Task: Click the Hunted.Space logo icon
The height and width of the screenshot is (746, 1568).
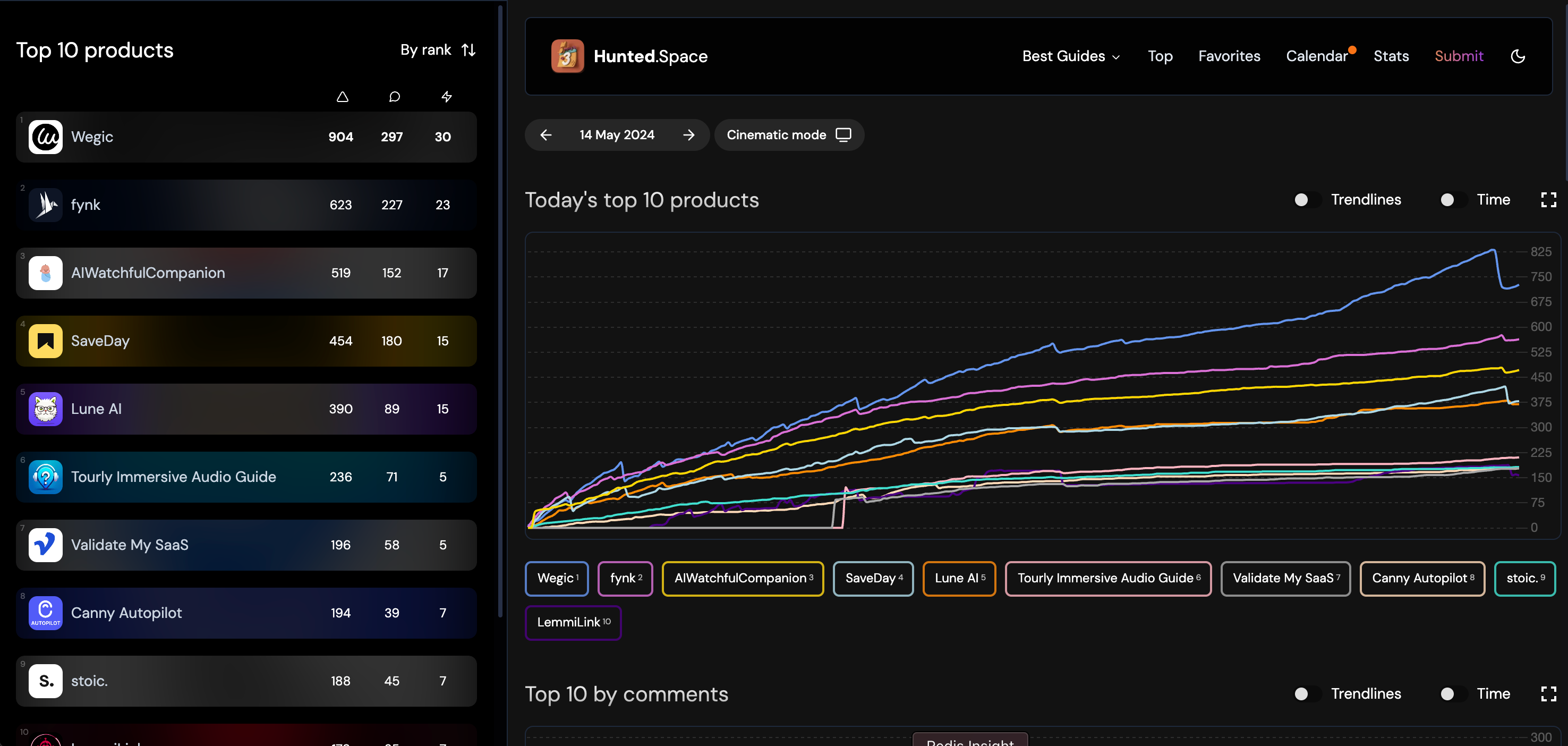Action: click(567, 56)
